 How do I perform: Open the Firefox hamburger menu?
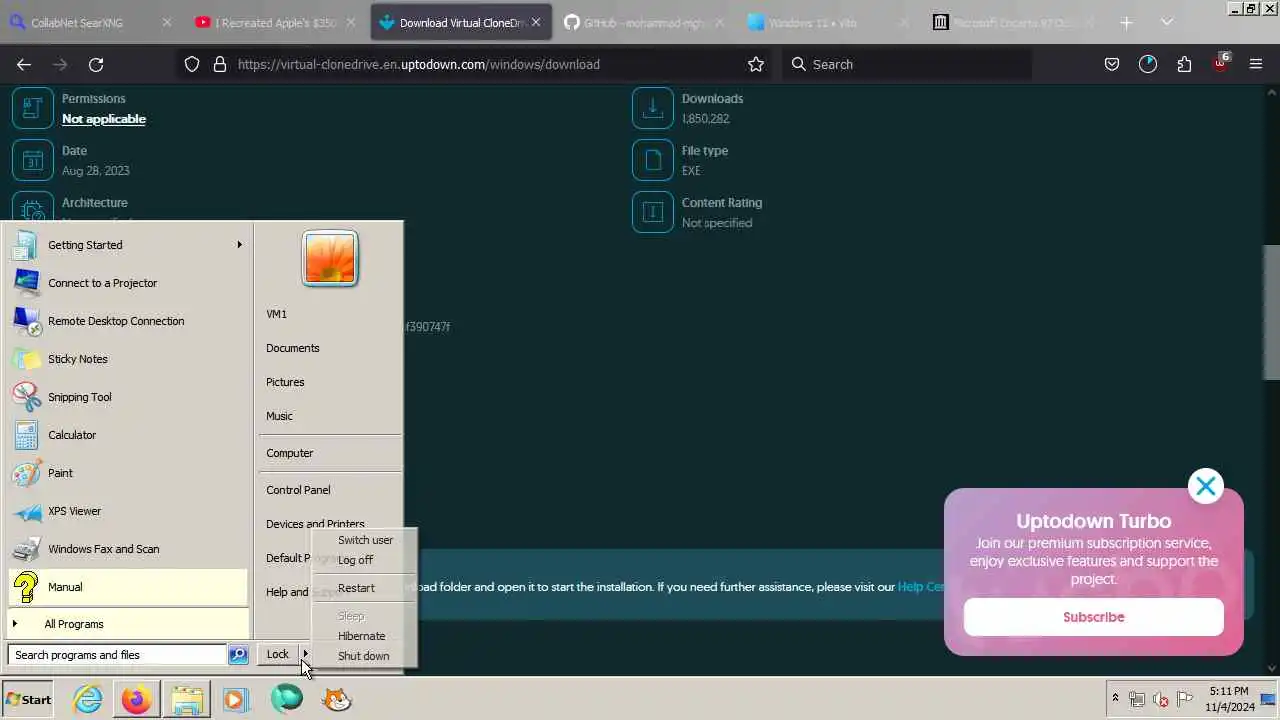pyautogui.click(x=1256, y=64)
